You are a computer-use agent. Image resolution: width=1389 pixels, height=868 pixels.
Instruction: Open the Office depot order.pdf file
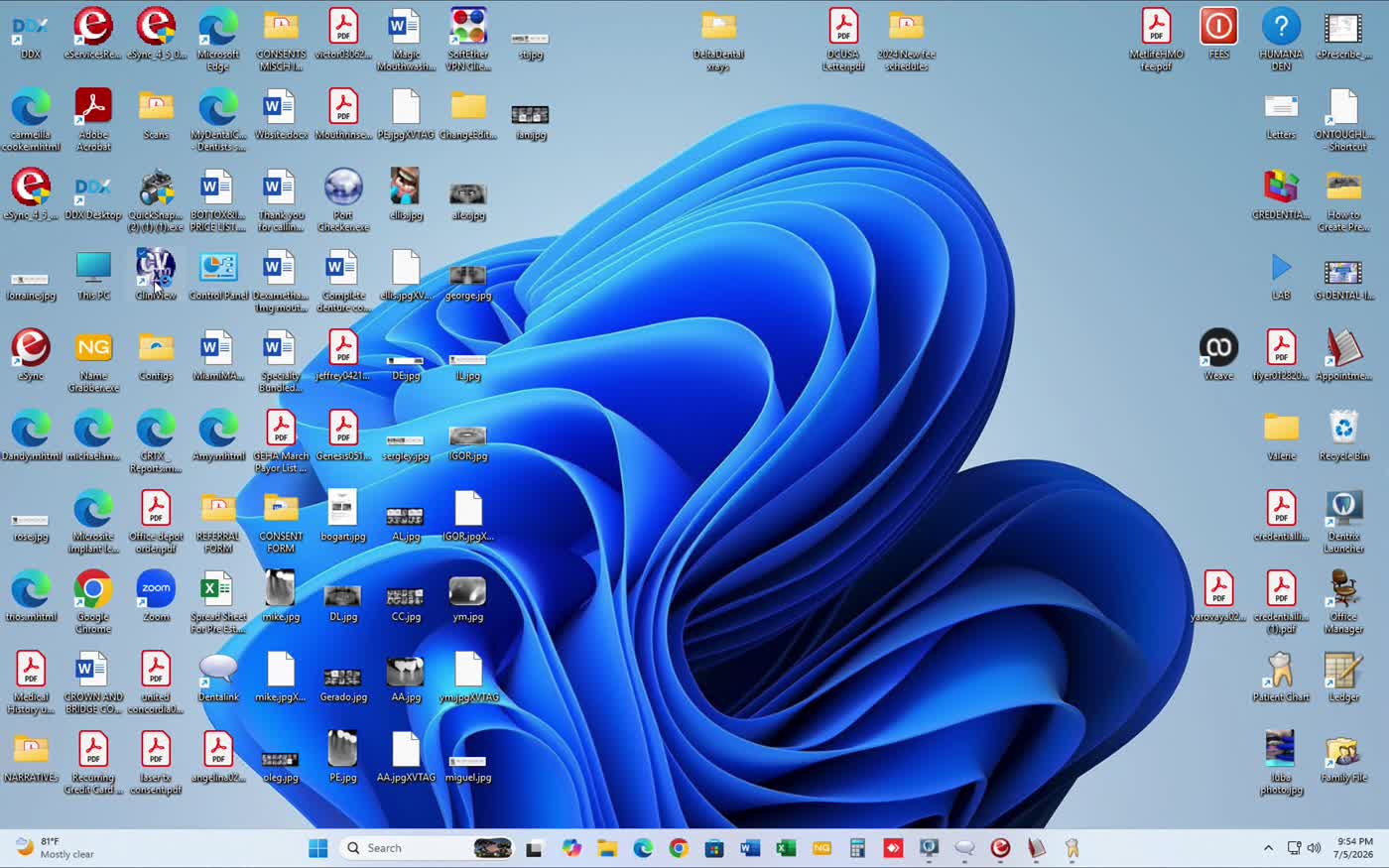(156, 522)
